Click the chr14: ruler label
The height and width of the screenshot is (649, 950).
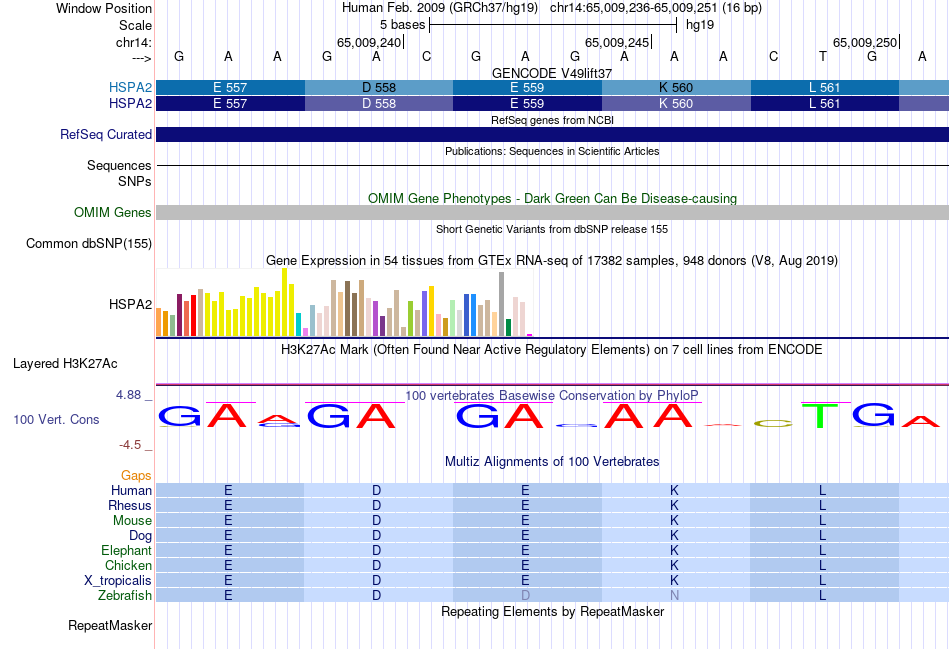click(134, 42)
